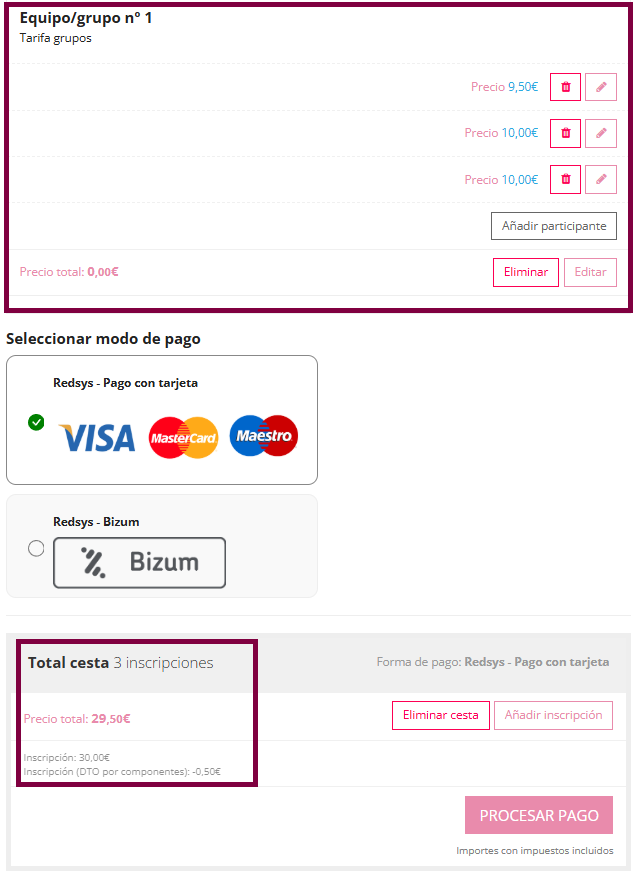Delete the participant priced 9,50€
Image resolution: width=637 pixels, height=876 pixels.
pos(565,87)
